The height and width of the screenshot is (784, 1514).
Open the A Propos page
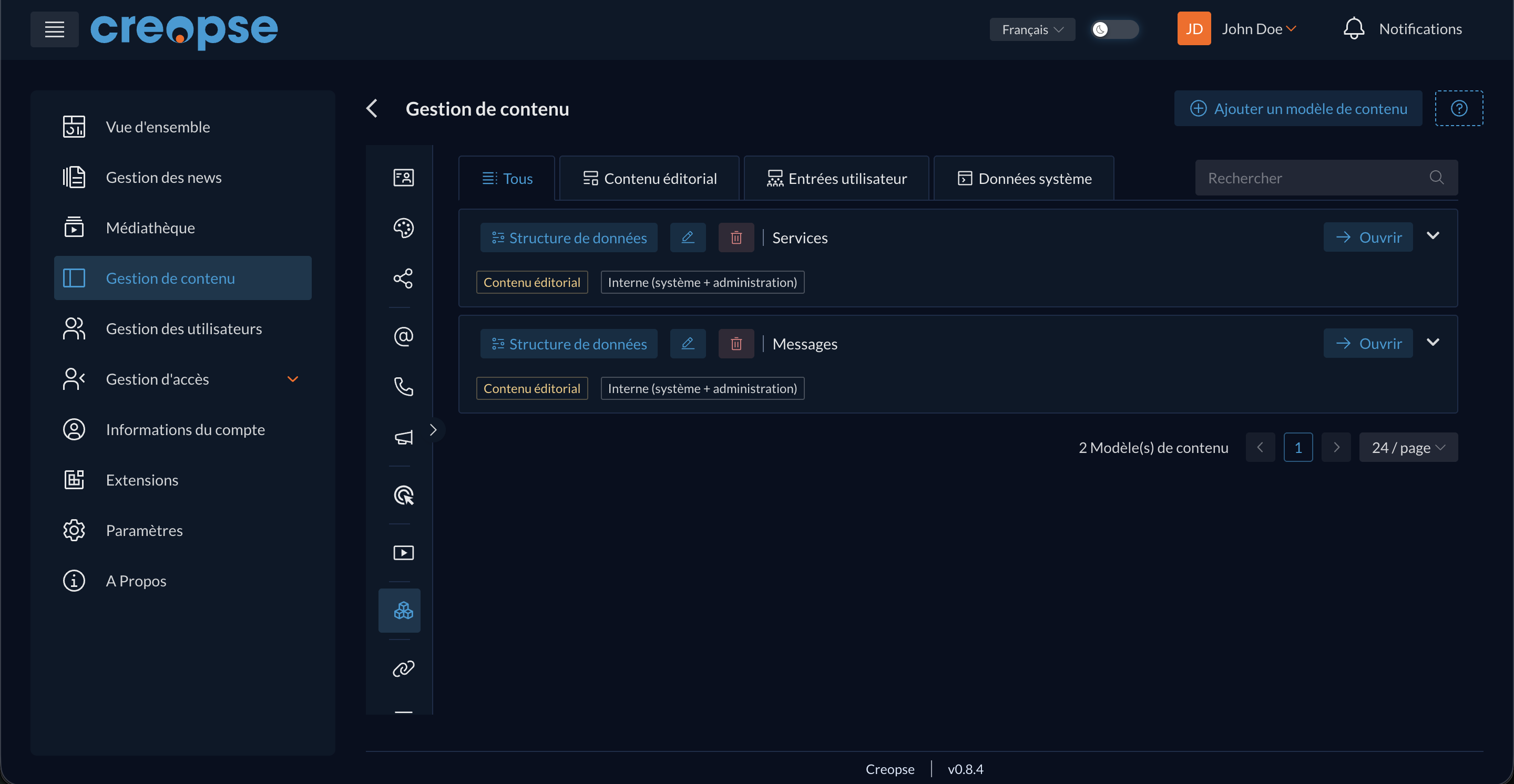183,581
